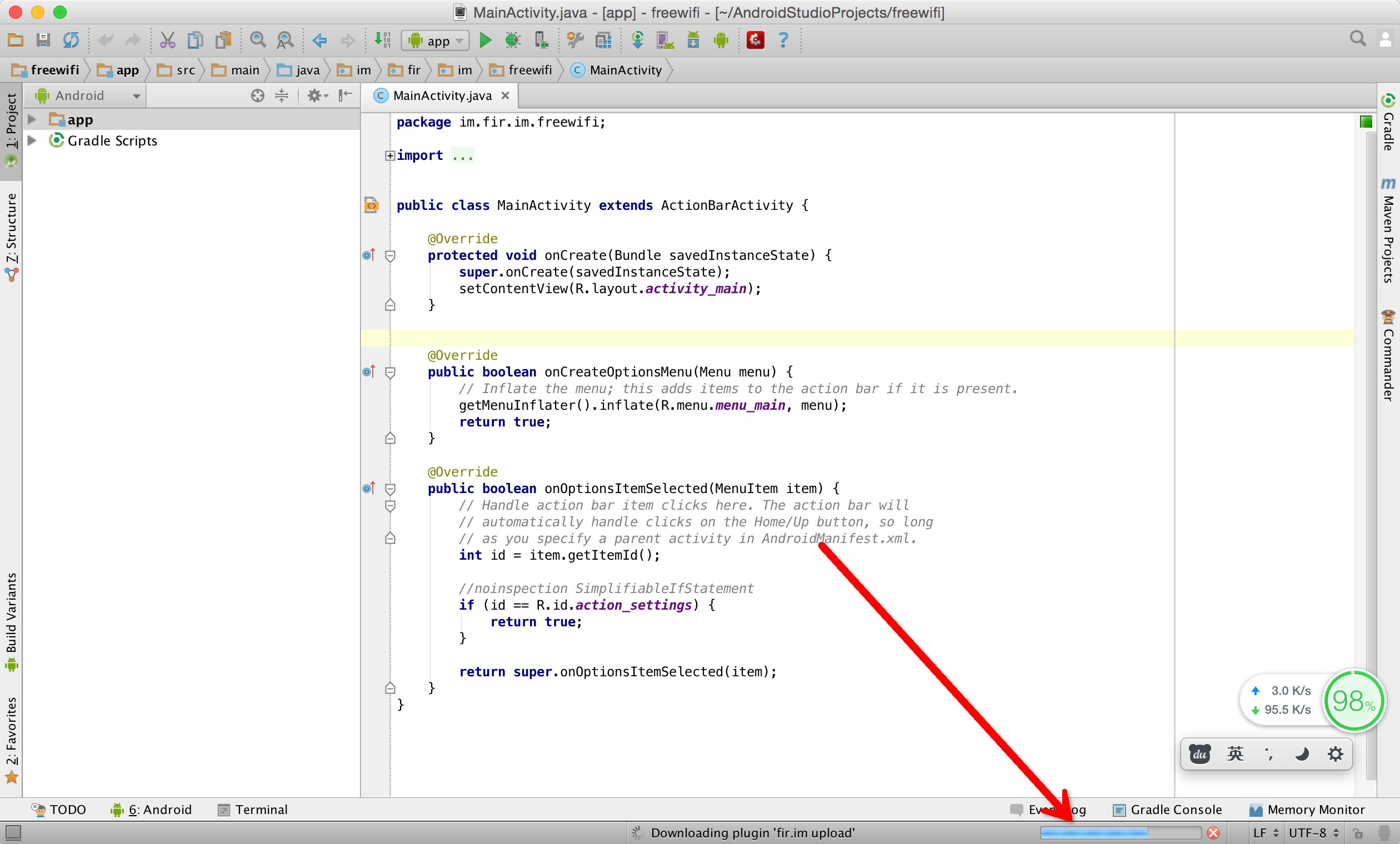The width and height of the screenshot is (1400, 844).
Task: Switch input language with 英 button
Action: pyautogui.click(x=1234, y=753)
